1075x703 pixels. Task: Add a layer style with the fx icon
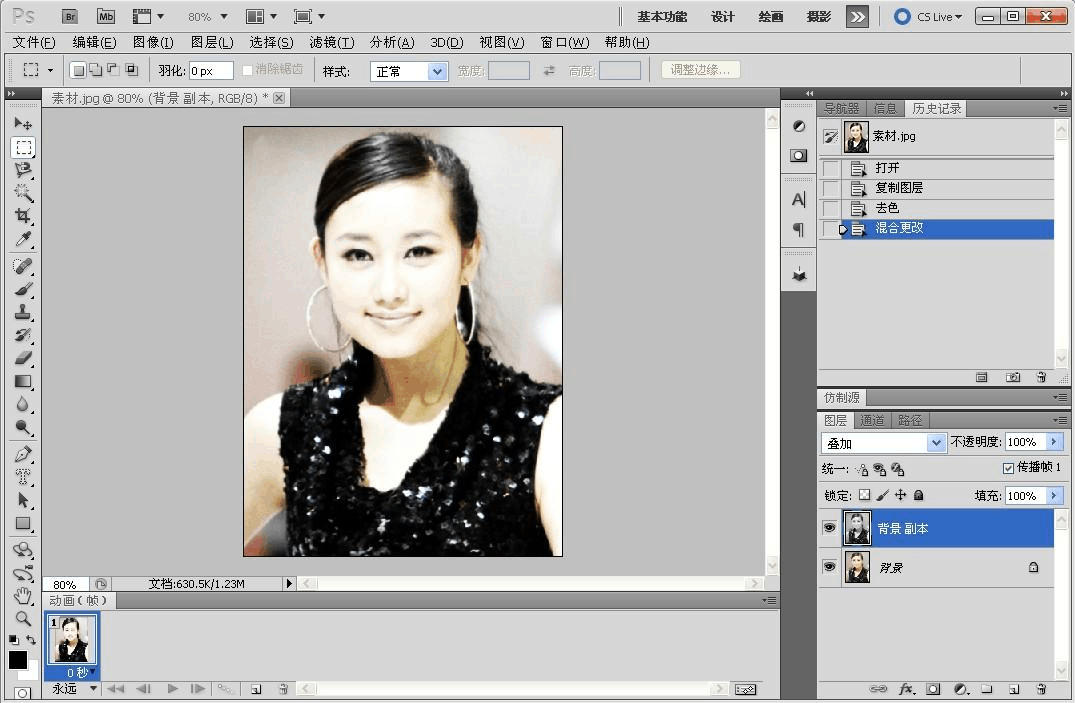pyautogui.click(x=906, y=689)
